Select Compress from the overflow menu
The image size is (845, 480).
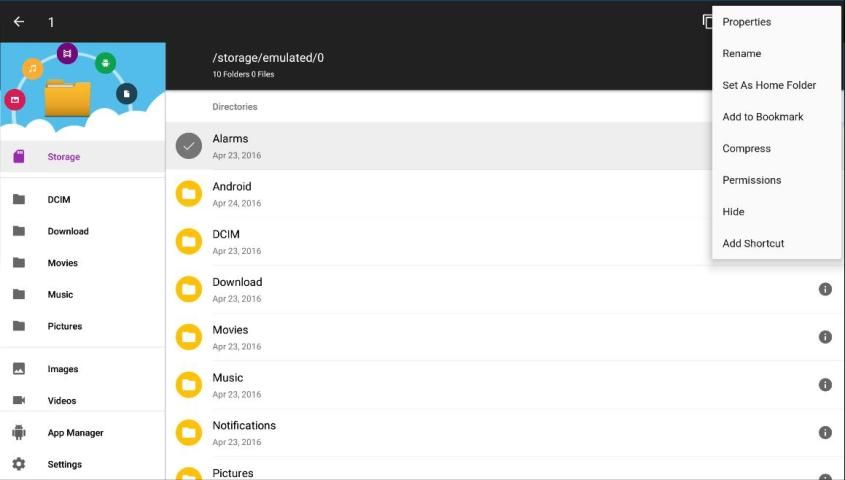coord(747,149)
